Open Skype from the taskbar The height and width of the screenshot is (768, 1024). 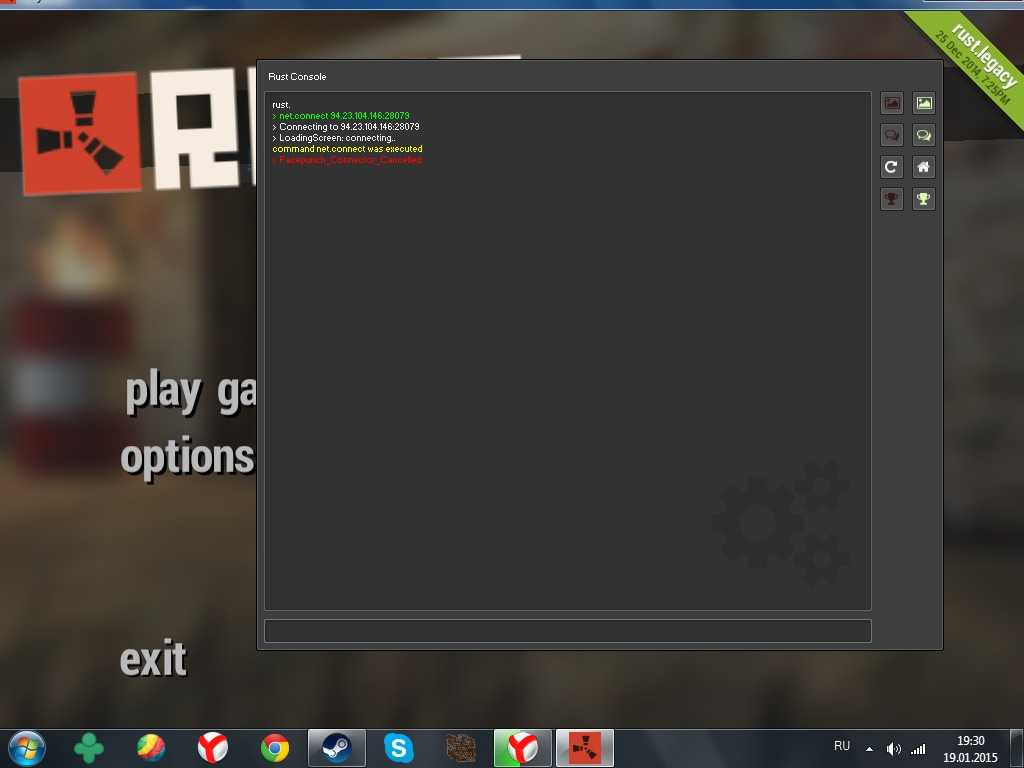tap(398, 748)
